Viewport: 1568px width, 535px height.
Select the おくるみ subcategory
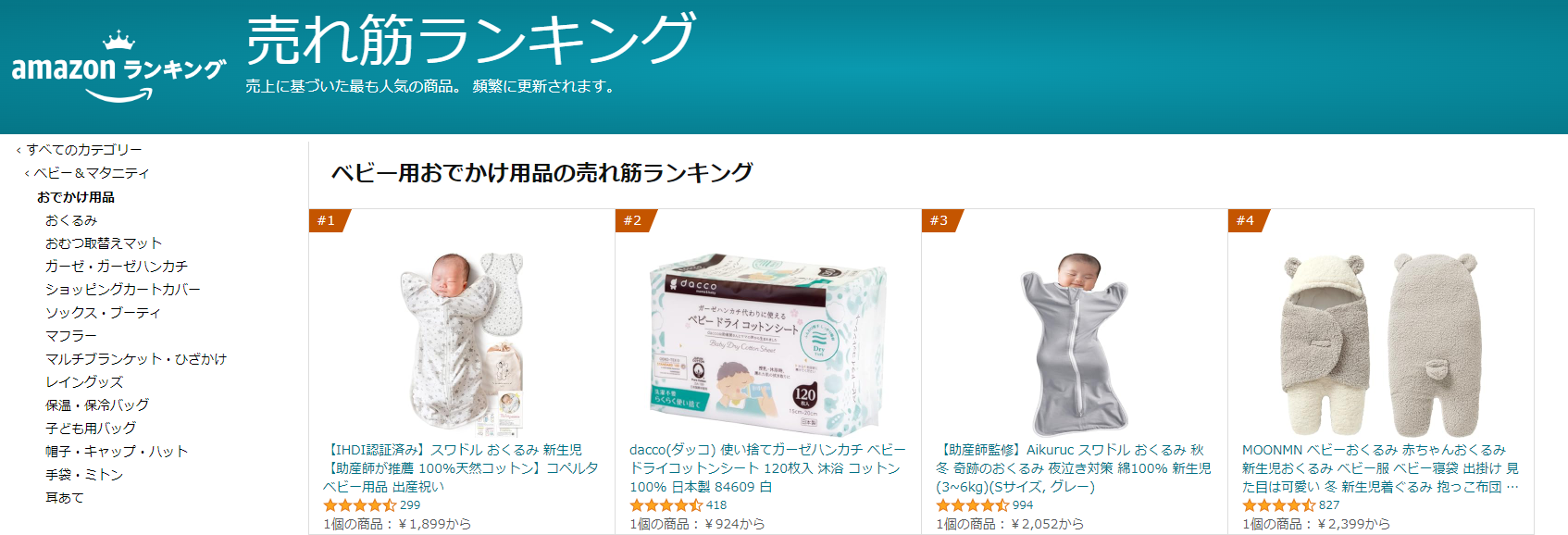coord(71,220)
